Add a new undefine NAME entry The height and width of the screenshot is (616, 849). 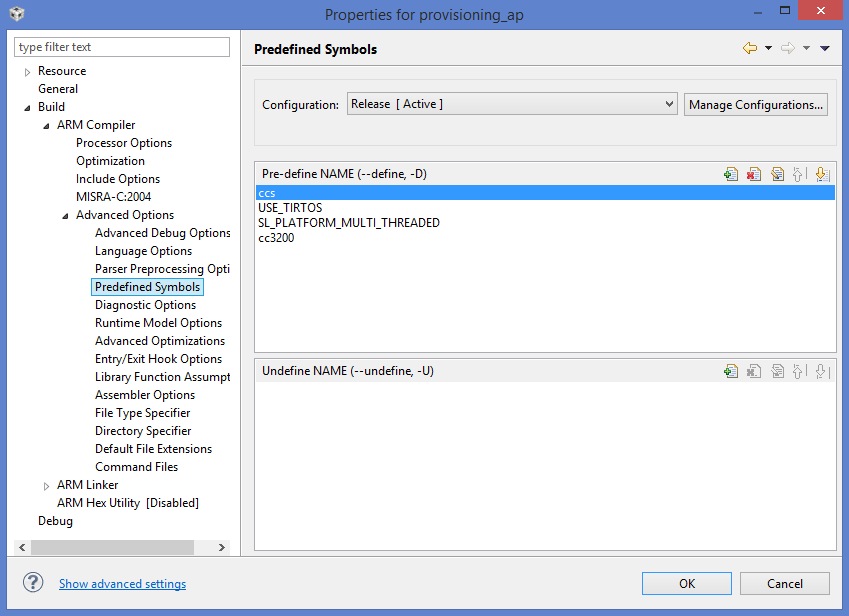click(x=731, y=371)
